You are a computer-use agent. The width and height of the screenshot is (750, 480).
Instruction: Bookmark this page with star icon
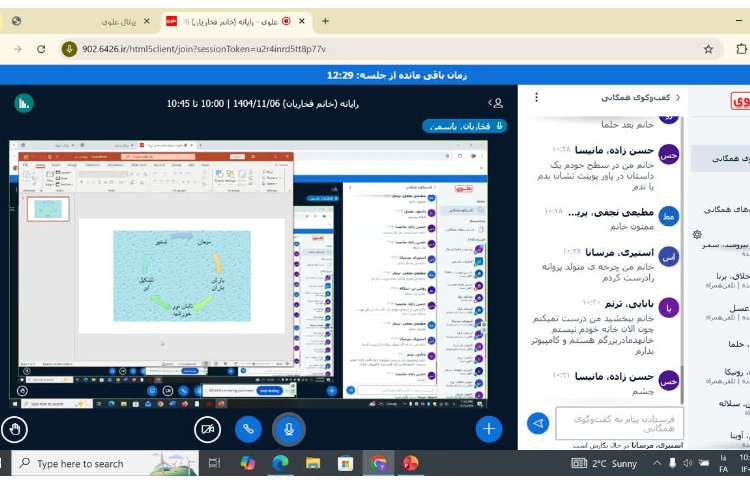pyautogui.click(x=708, y=49)
